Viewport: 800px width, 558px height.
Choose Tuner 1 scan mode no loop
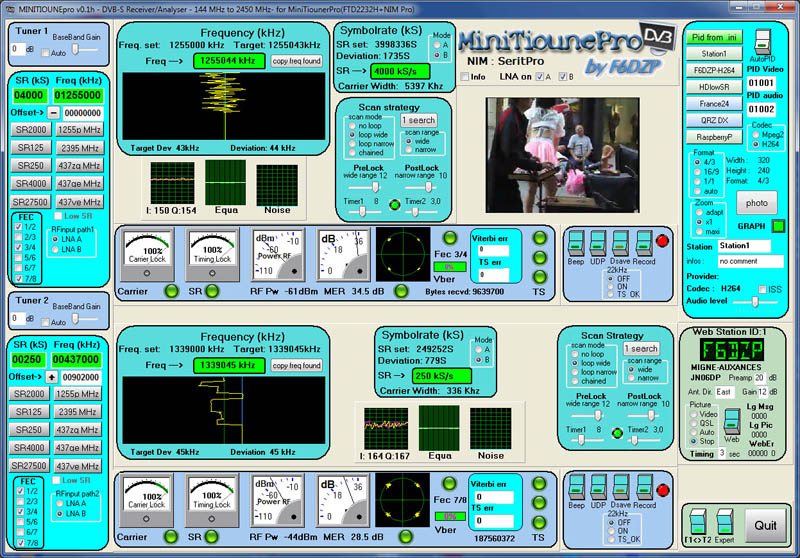352,125
